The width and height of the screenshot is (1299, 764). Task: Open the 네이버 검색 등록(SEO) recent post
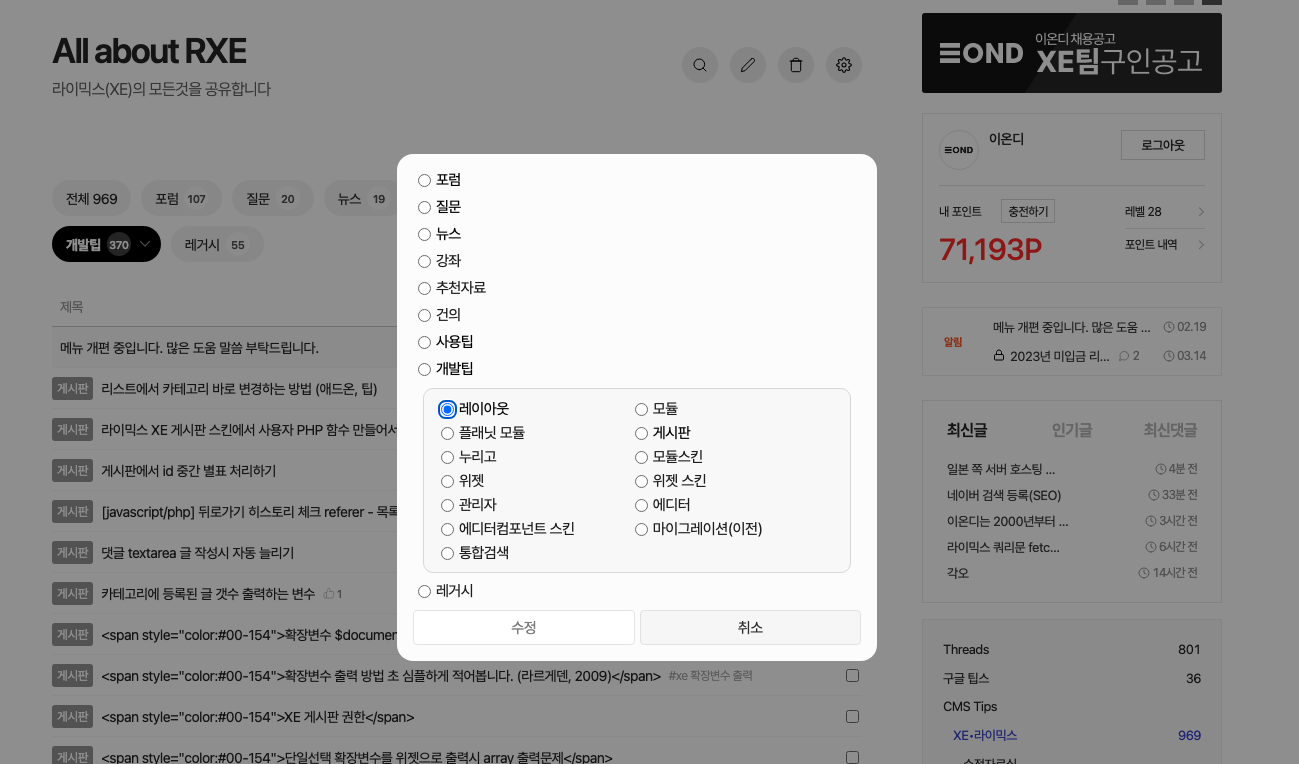tap(1004, 495)
